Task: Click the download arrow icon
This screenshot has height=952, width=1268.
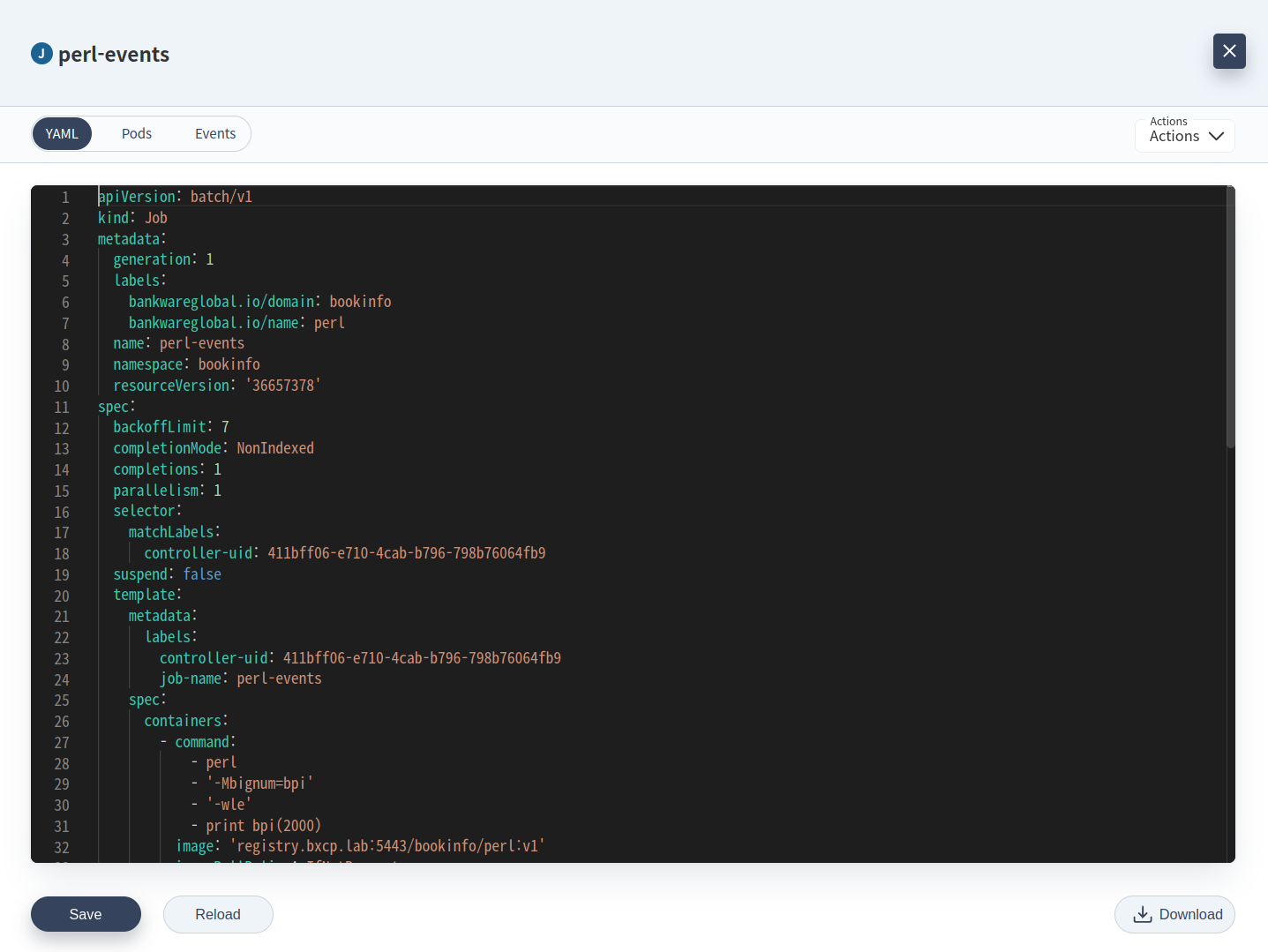Action: click(x=1143, y=914)
